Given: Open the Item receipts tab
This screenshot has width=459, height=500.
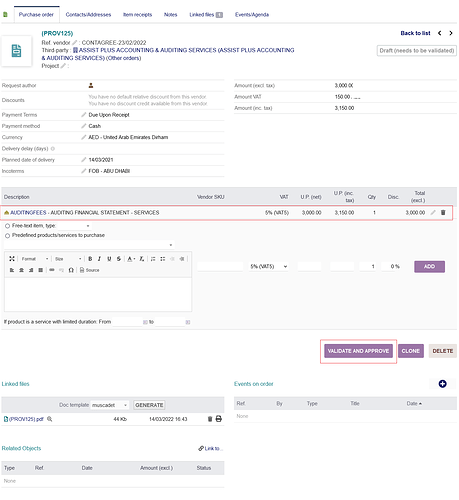Looking at the screenshot, I should pos(137,15).
